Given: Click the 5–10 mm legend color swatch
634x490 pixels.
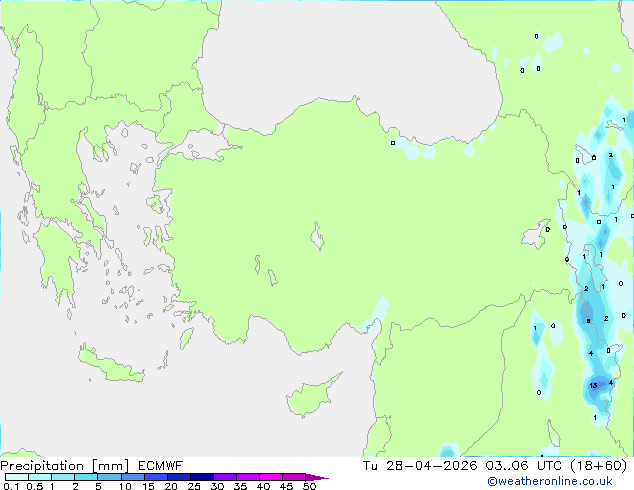Looking at the screenshot, I should pyautogui.click(x=109, y=477).
